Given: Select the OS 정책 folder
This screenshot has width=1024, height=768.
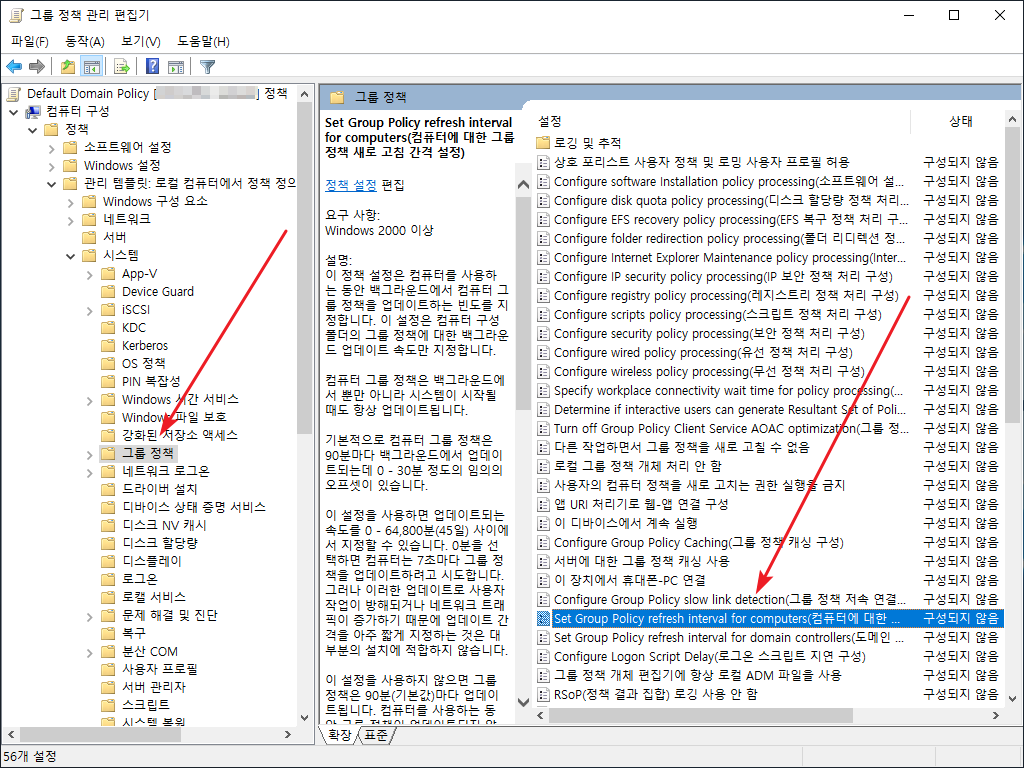Looking at the screenshot, I should (x=143, y=363).
